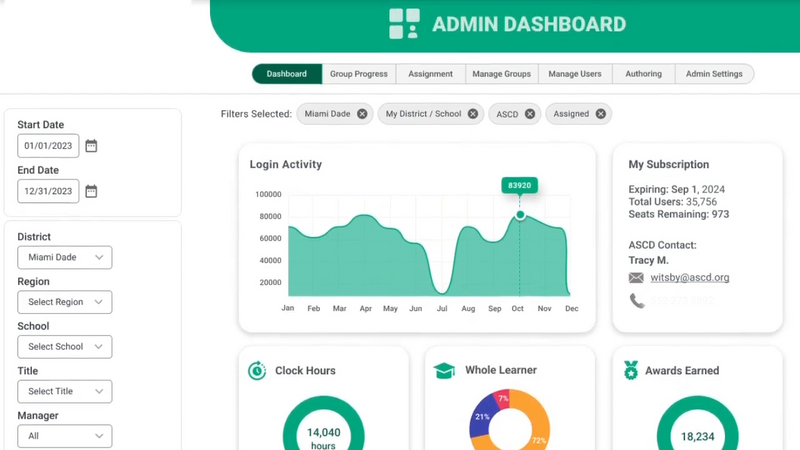
Task: Click the Clock Hours clock icon
Action: click(x=257, y=370)
